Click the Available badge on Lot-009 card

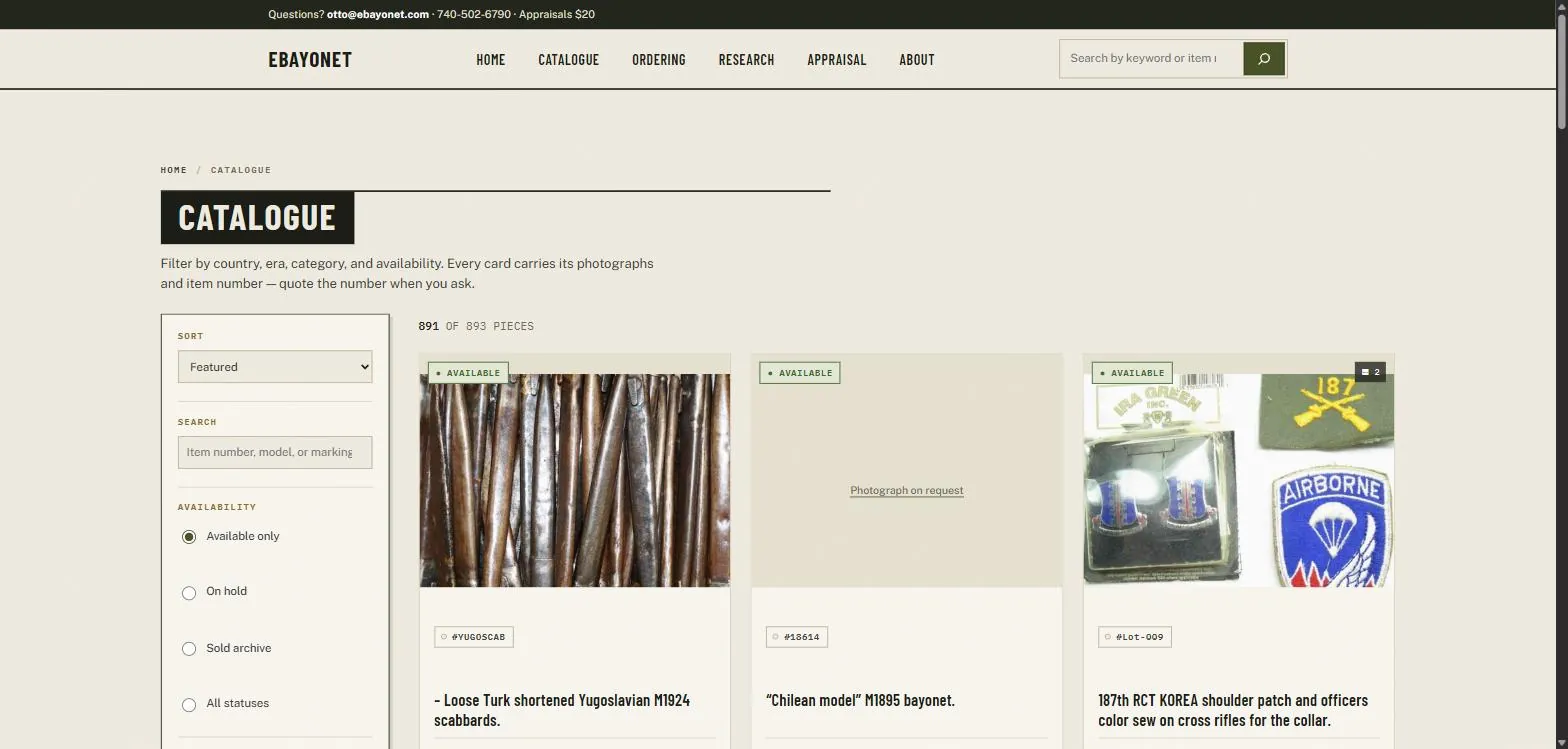(1132, 373)
